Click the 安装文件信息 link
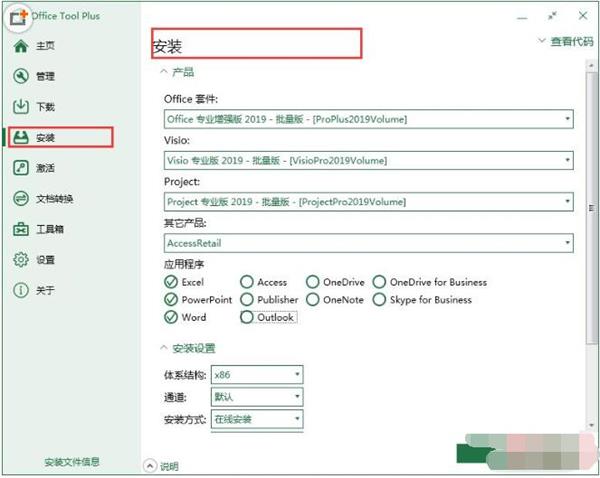Image resolution: width=600 pixels, height=478 pixels. [x=72, y=462]
